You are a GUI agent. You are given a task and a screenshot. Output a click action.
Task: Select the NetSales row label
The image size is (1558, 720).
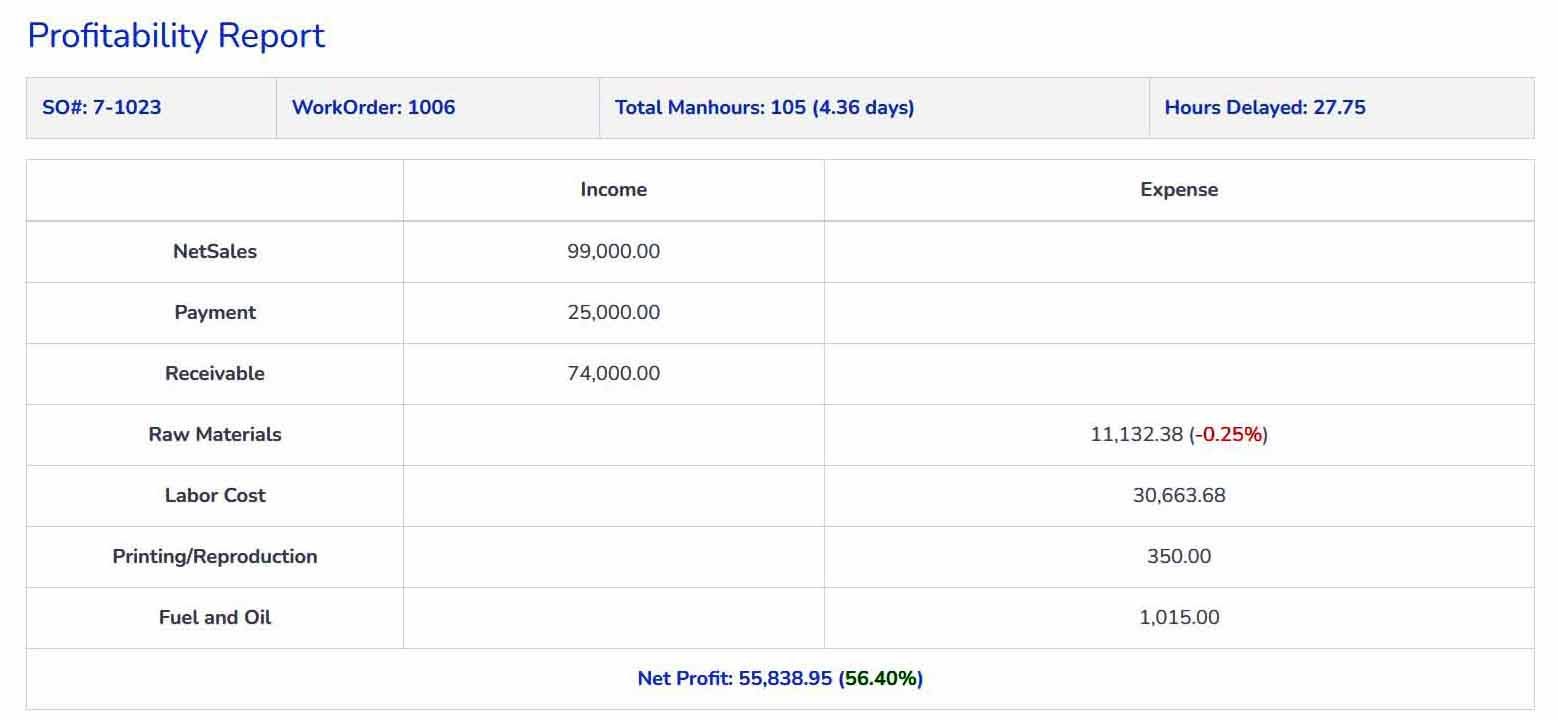pyautogui.click(x=215, y=252)
